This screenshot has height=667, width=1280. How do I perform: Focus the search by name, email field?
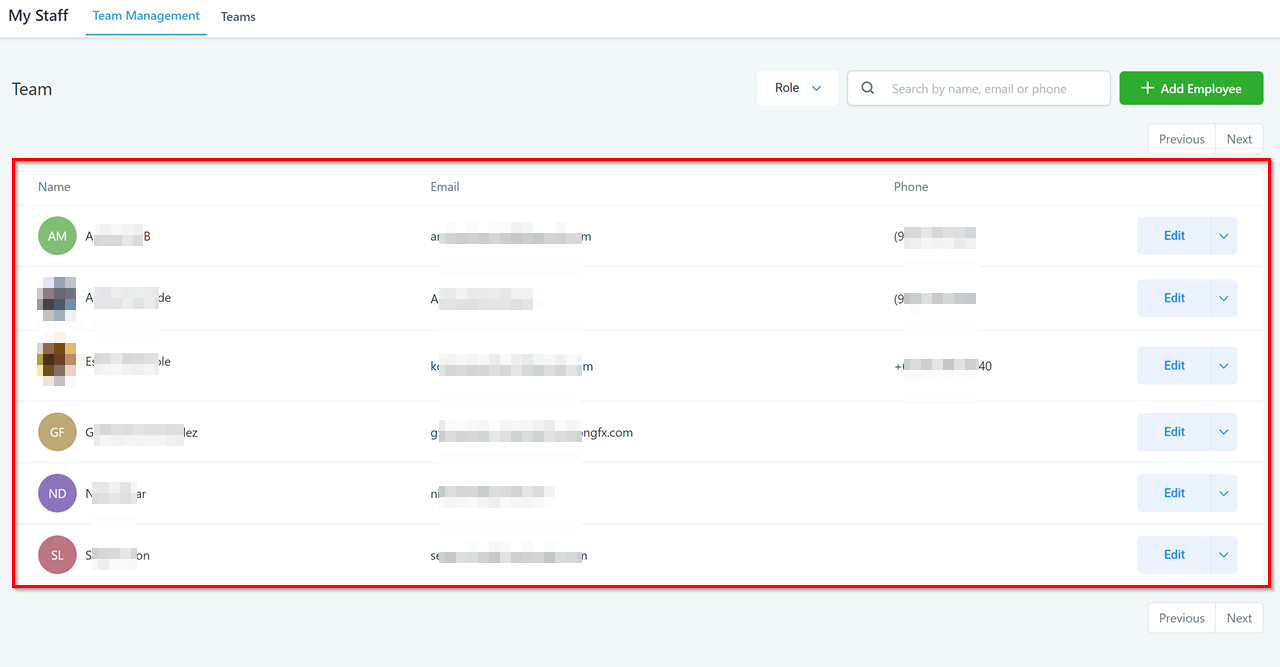point(990,88)
